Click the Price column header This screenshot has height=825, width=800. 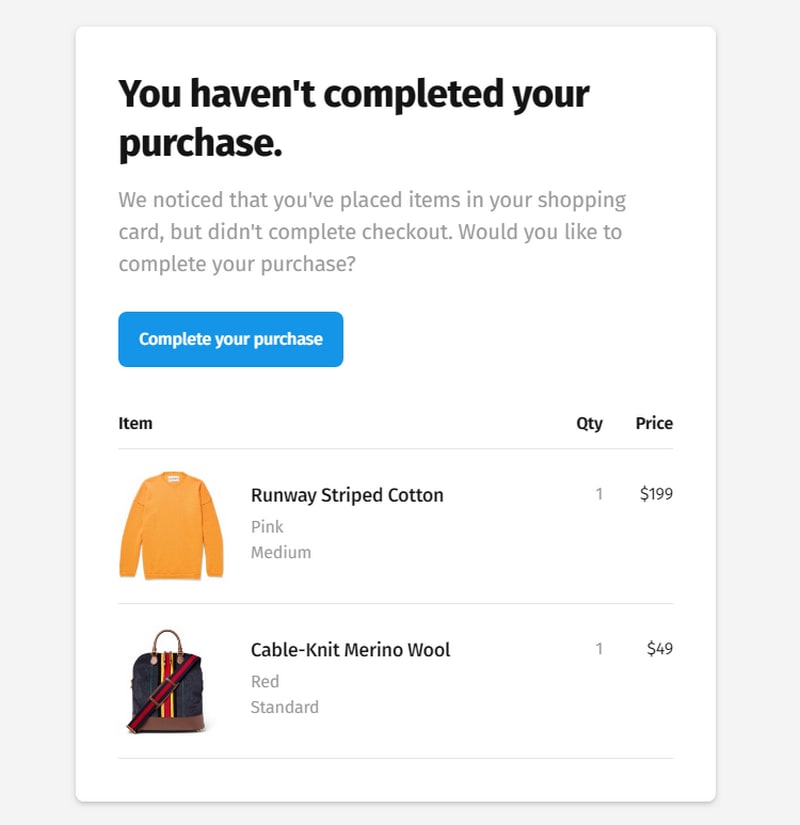click(654, 423)
